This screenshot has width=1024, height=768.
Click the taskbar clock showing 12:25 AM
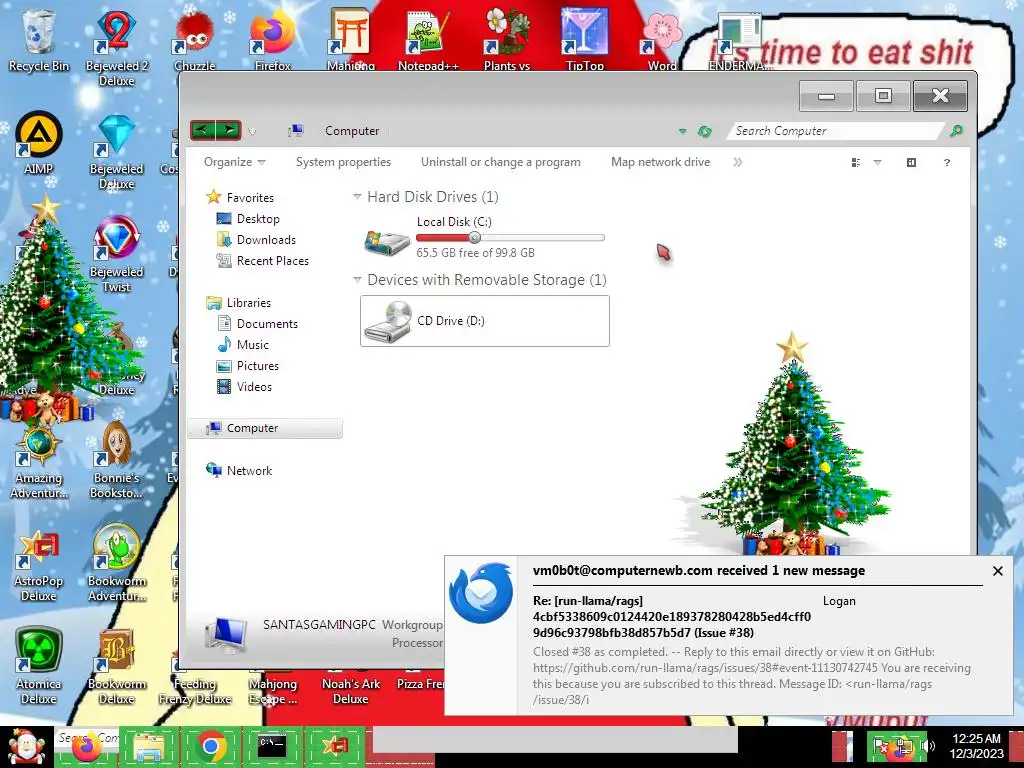[976, 746]
